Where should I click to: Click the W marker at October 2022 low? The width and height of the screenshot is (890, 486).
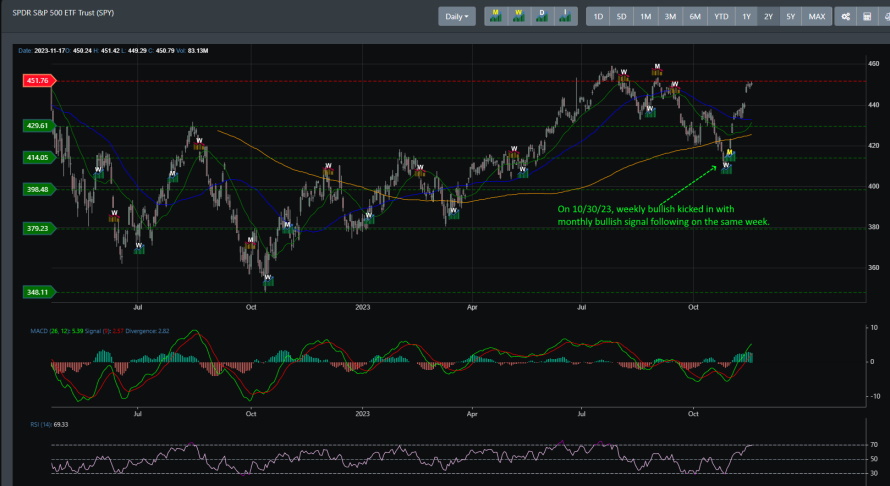[x=268, y=280]
